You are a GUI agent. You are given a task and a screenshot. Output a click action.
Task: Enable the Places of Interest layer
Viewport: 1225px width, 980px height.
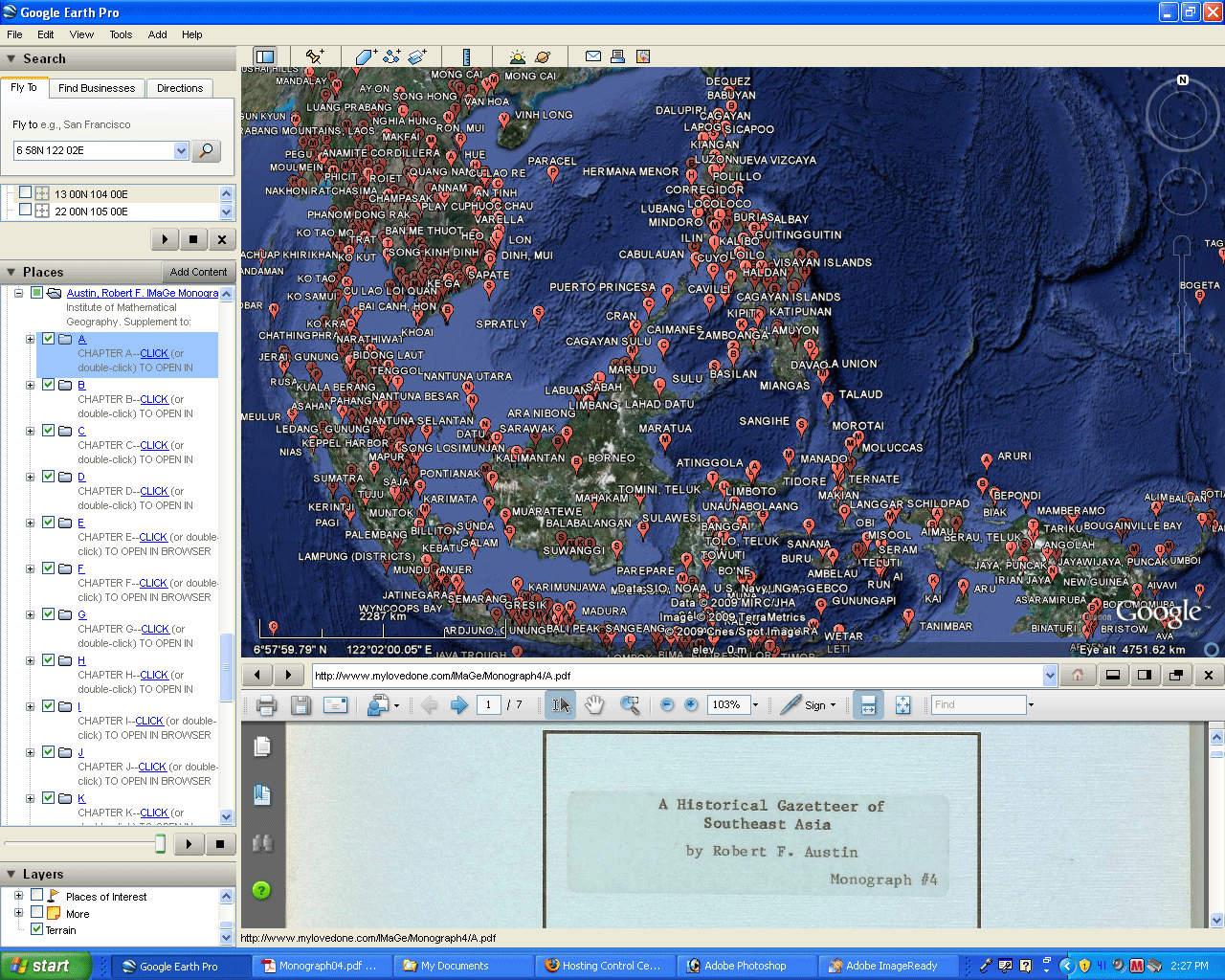coord(36,896)
